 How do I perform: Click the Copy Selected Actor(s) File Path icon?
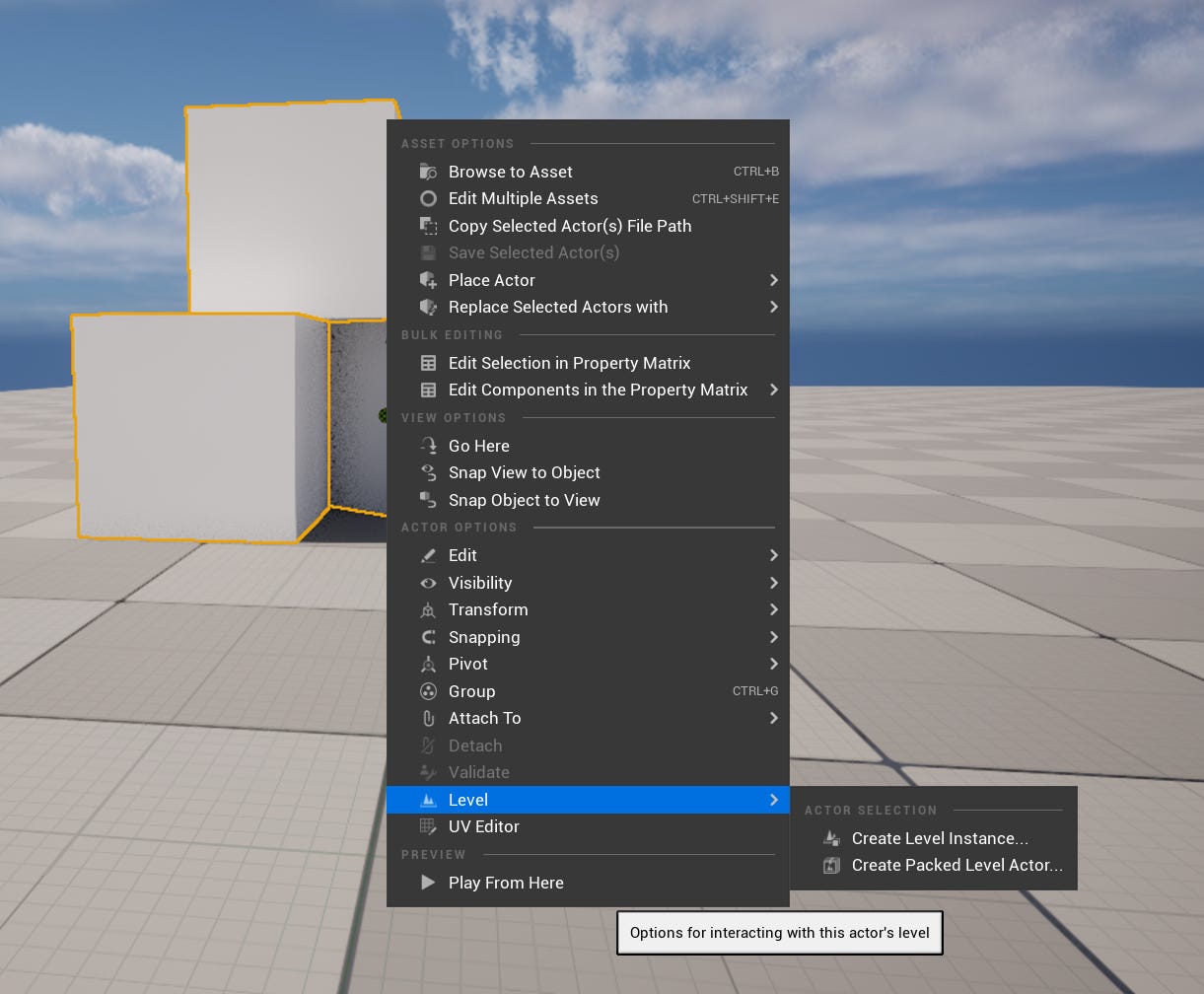tap(428, 226)
